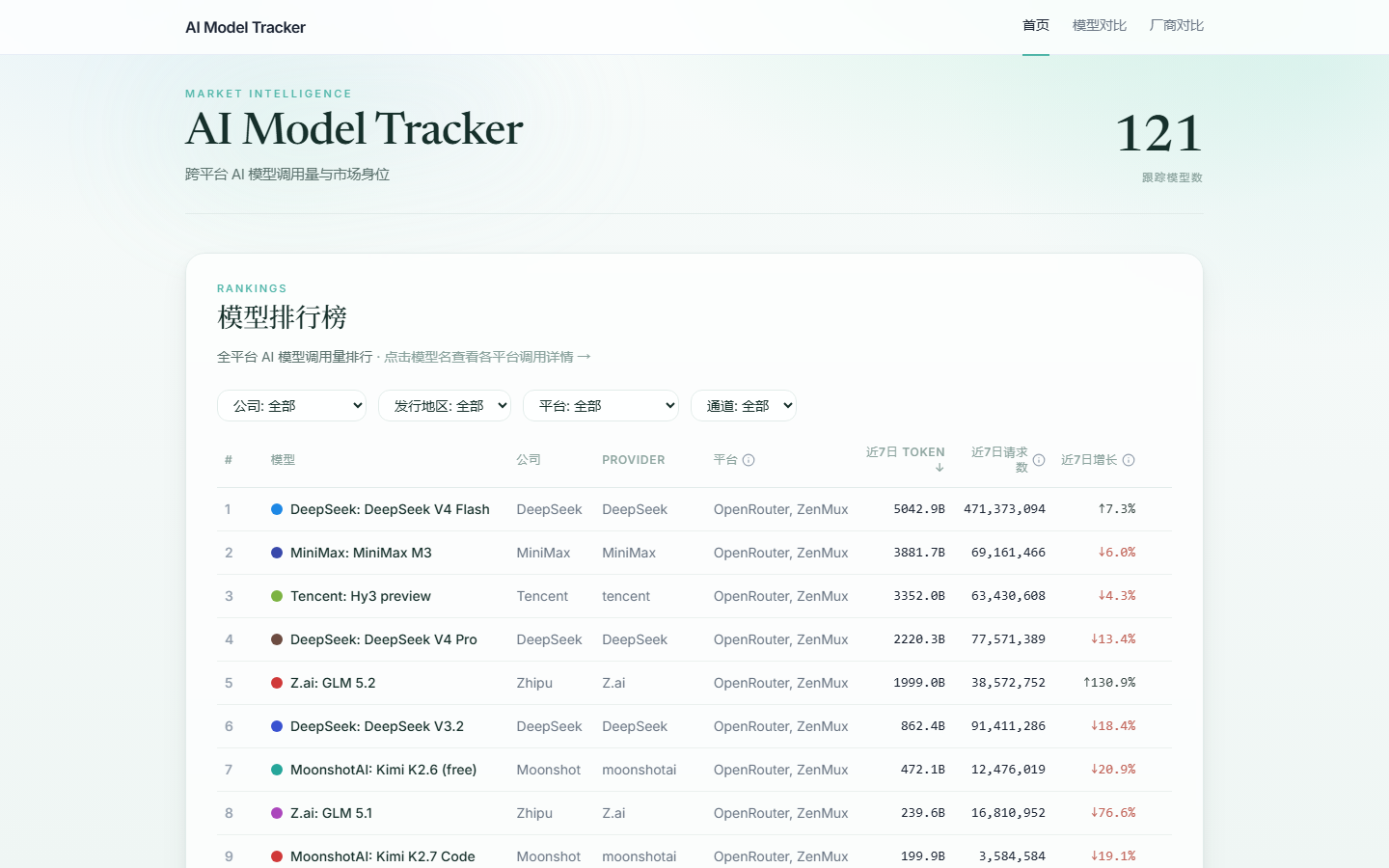Click the token value 5042.9B
This screenshot has width=1389, height=868.
click(919, 509)
